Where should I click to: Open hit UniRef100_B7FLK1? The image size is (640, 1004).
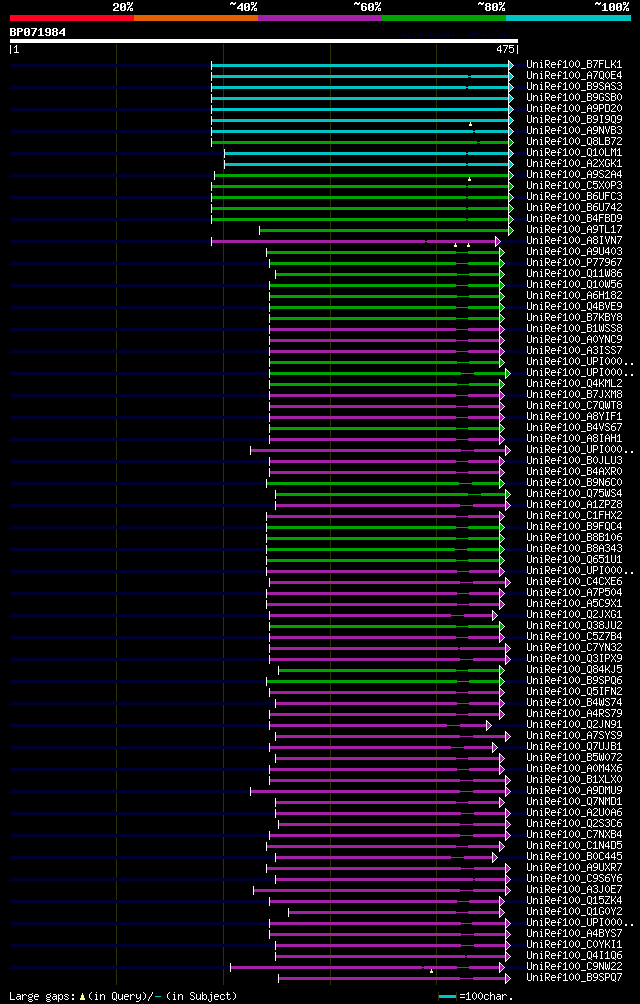click(x=573, y=65)
